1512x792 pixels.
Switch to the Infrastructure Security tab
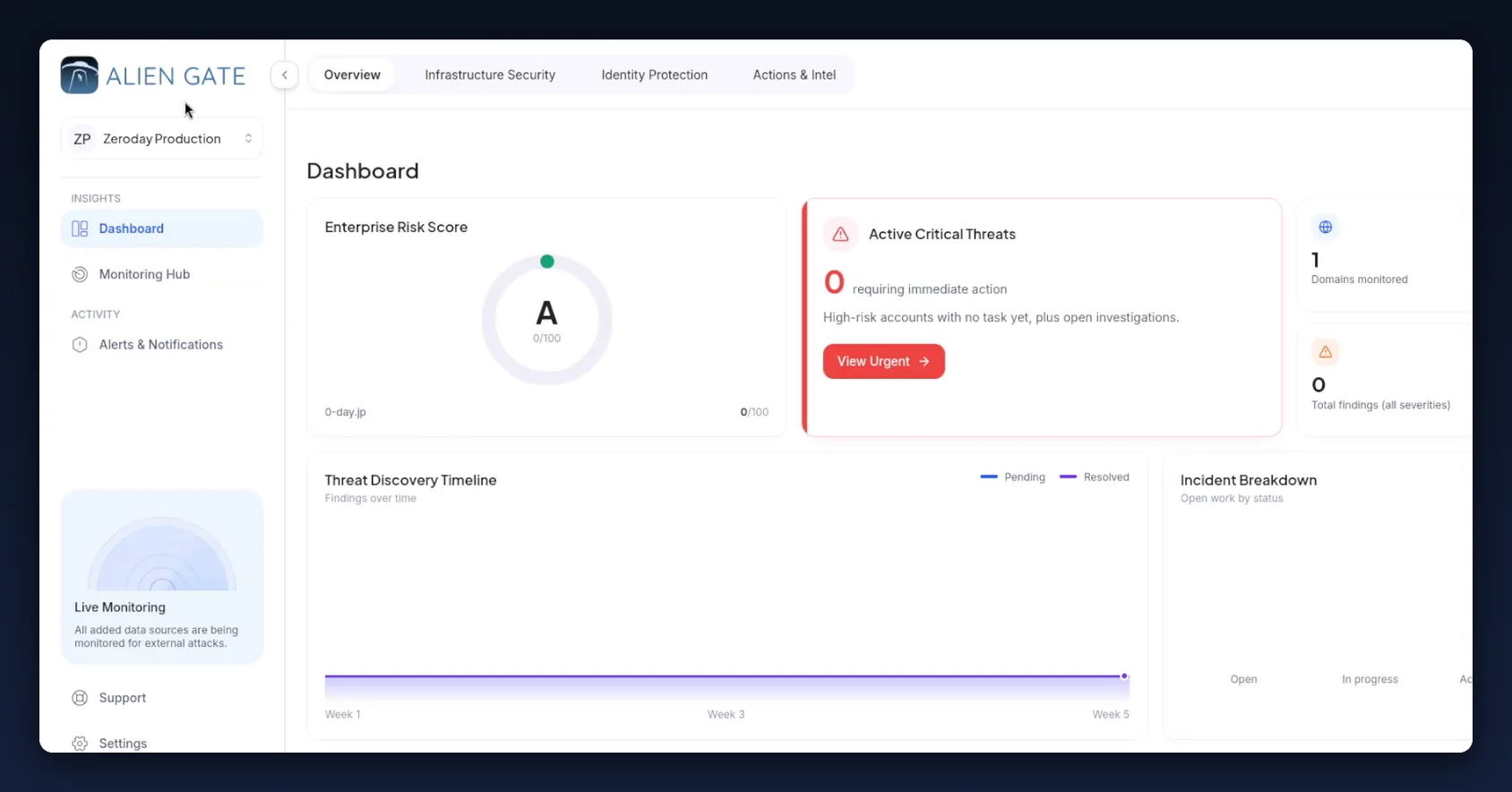(490, 75)
